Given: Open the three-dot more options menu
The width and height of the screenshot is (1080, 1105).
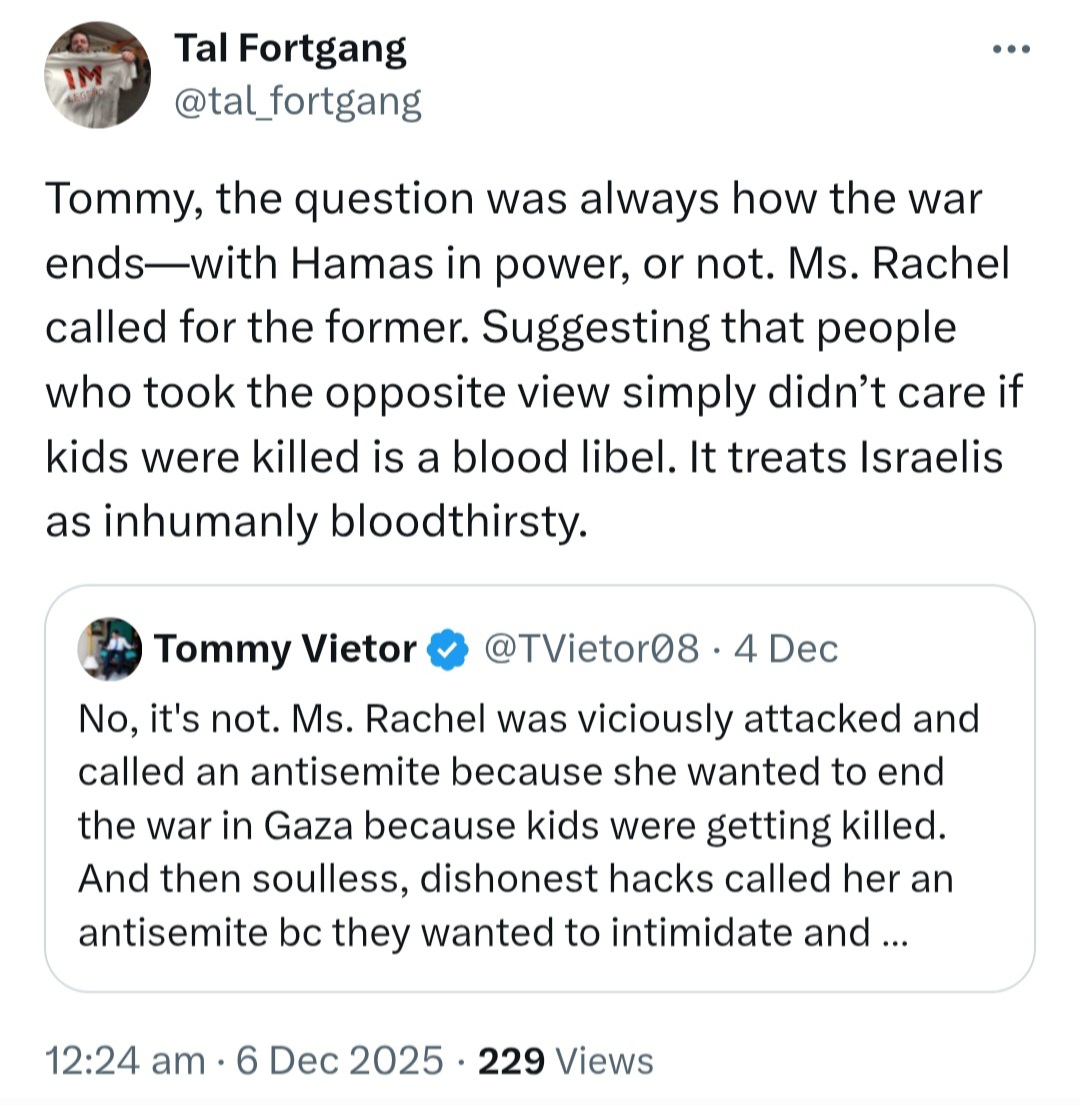Looking at the screenshot, I should [1012, 49].
